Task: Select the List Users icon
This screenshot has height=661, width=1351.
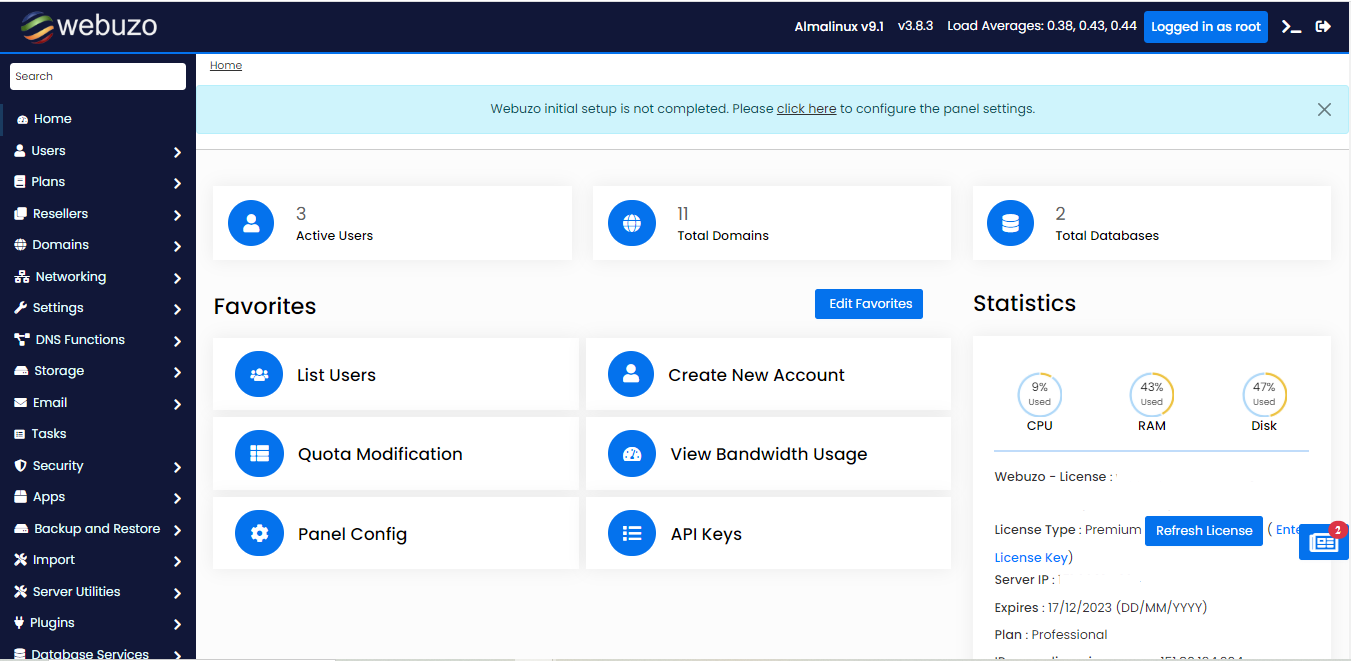Action: pyautogui.click(x=259, y=374)
